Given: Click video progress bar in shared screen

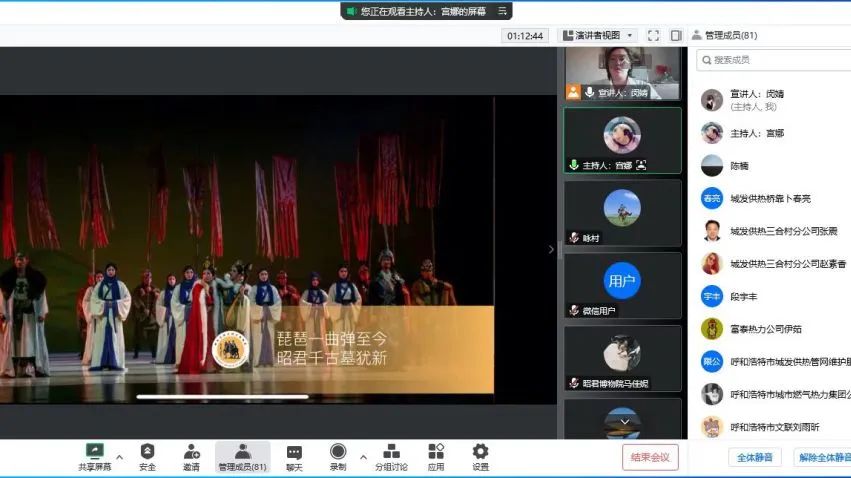Looking at the screenshot, I should click(x=223, y=397).
